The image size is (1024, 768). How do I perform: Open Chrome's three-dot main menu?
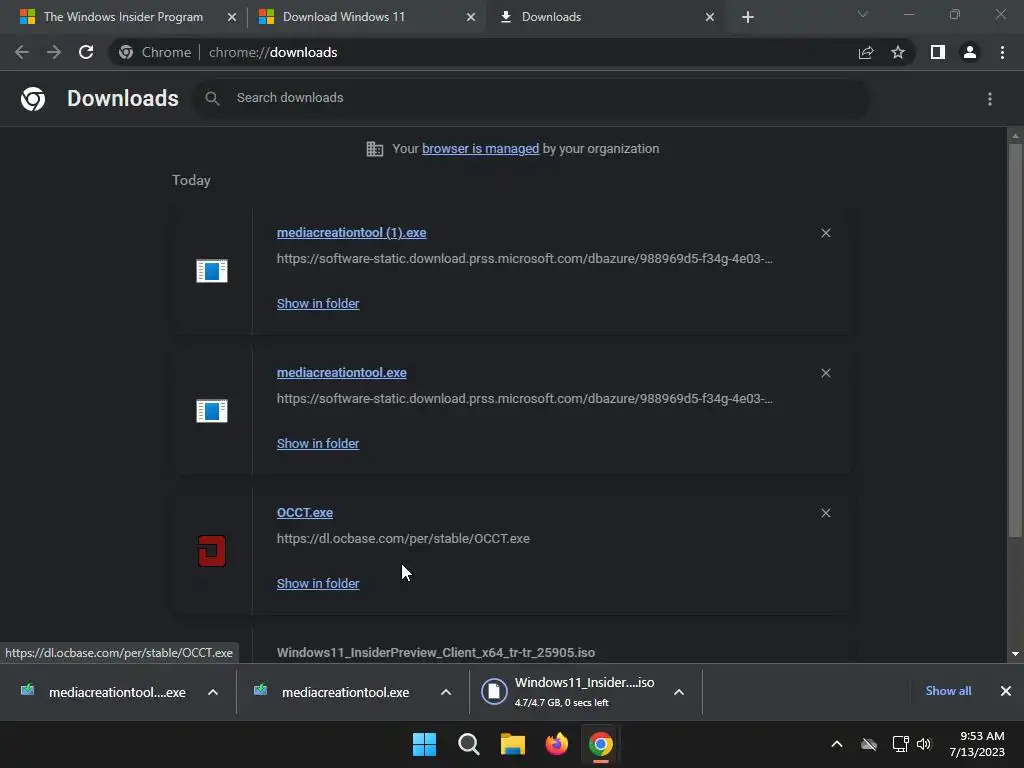[x=1002, y=52]
